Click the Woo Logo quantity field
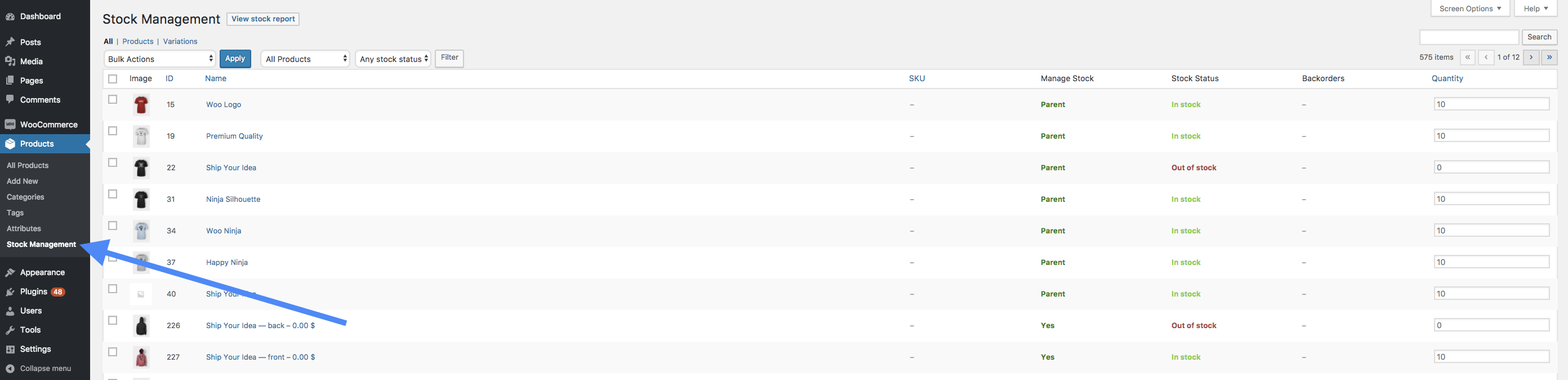Image resolution: width=1568 pixels, height=380 pixels. pos(1491,104)
